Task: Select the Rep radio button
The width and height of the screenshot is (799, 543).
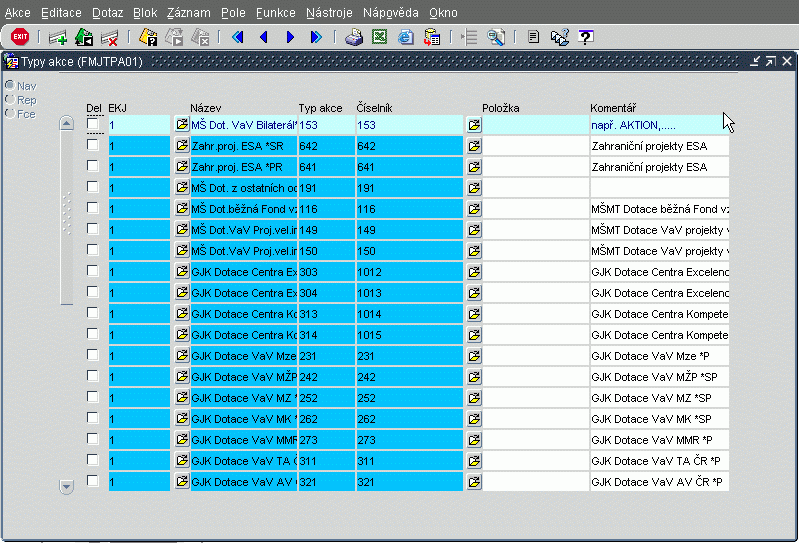Action: (x=10, y=100)
